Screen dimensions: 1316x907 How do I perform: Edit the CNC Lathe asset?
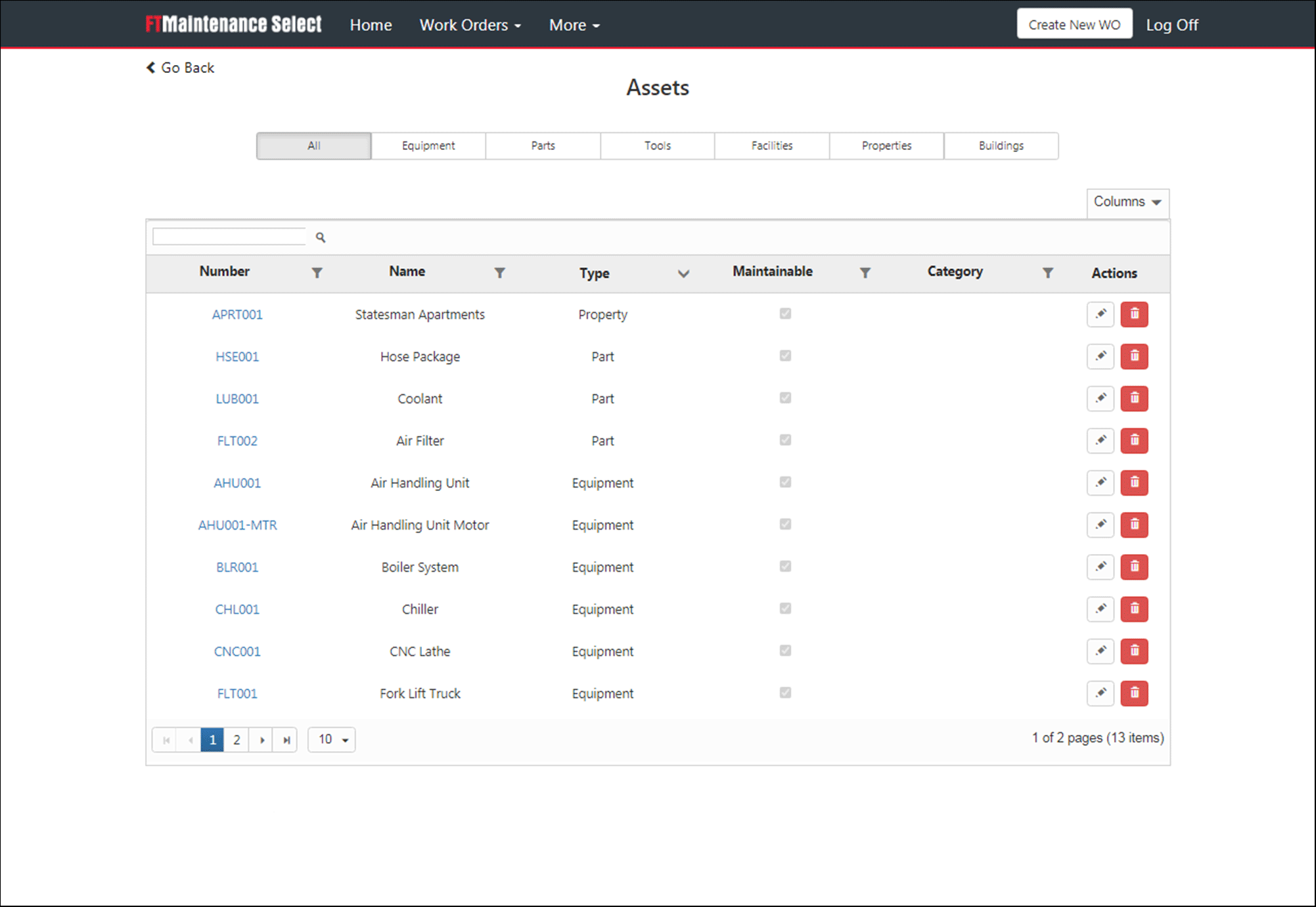(x=1100, y=651)
